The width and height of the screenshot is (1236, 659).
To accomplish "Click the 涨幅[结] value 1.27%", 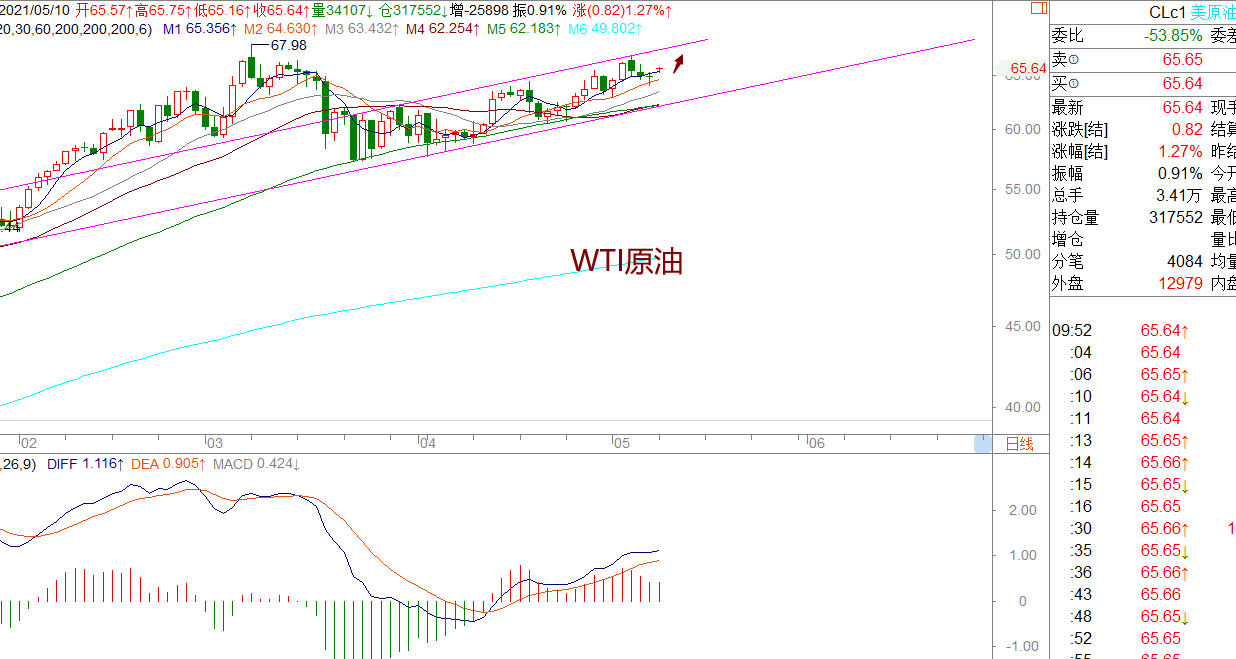I will coord(1180,152).
